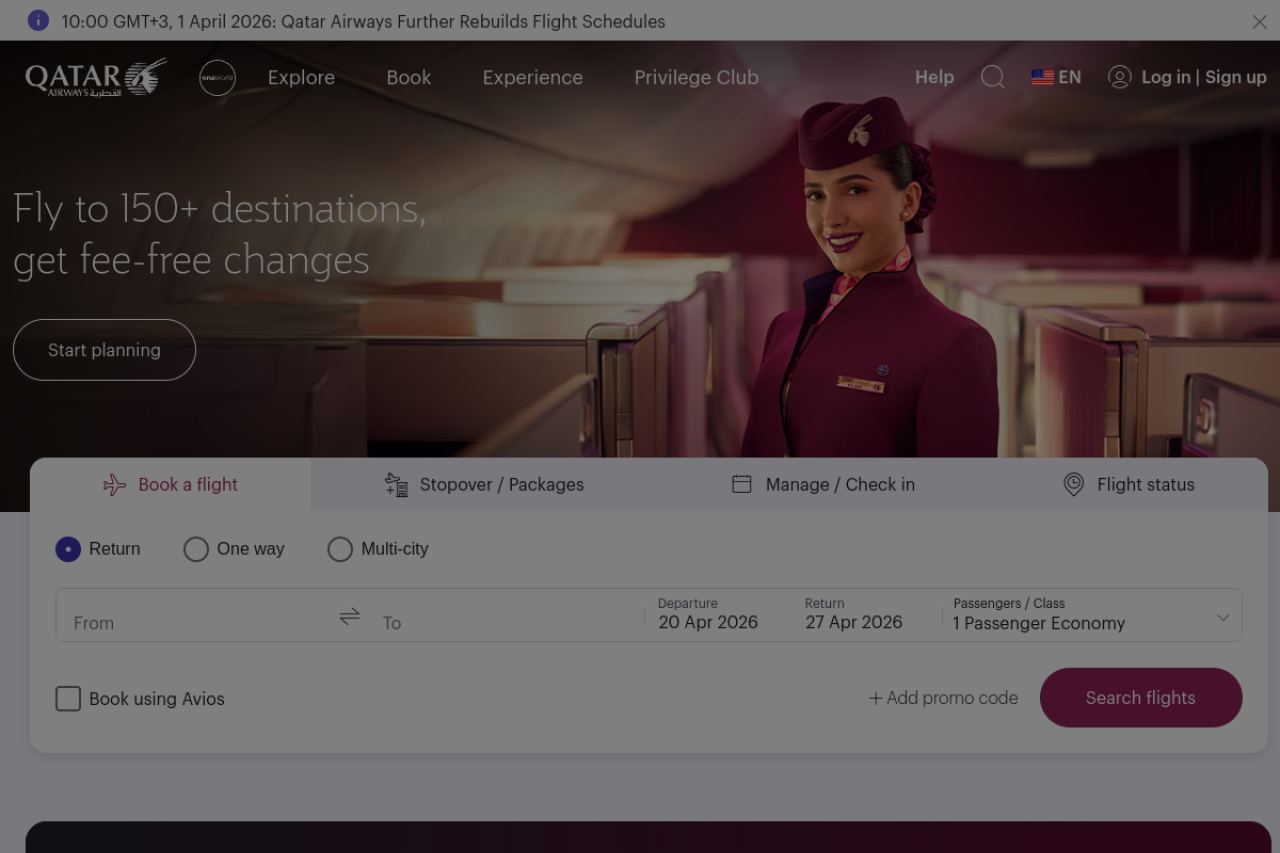1280x853 pixels.
Task: Enable Book using Avios checkbox
Action: [68, 699]
